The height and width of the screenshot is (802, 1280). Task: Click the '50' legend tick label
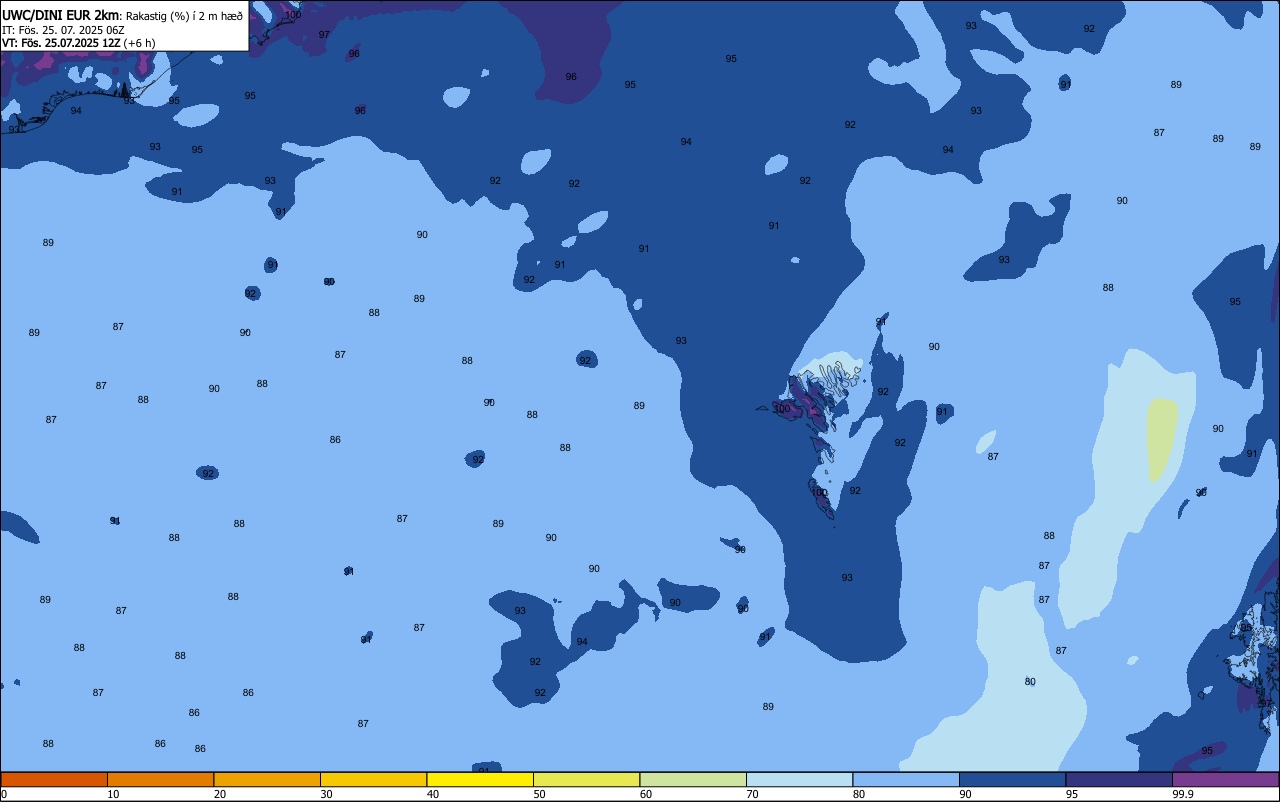539,794
